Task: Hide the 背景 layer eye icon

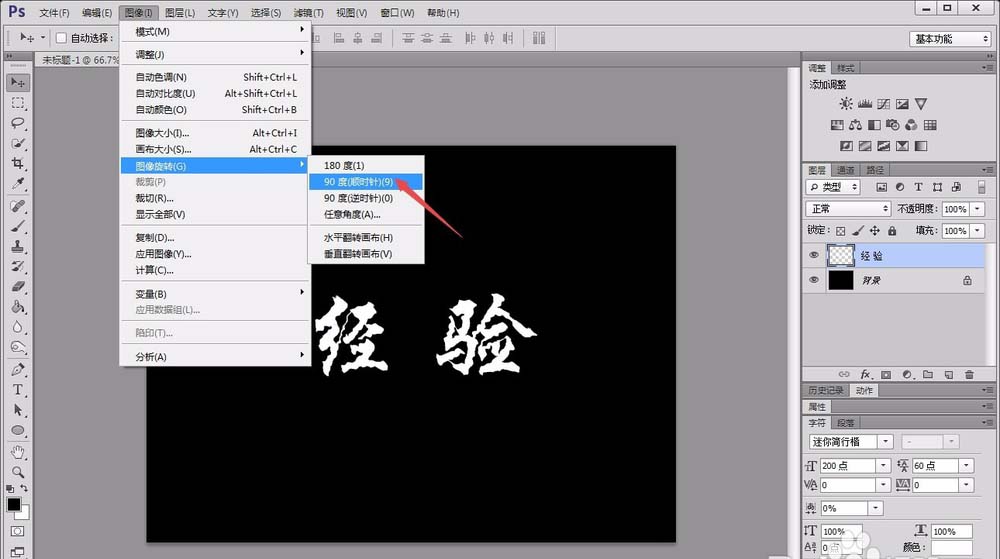Action: 814,280
